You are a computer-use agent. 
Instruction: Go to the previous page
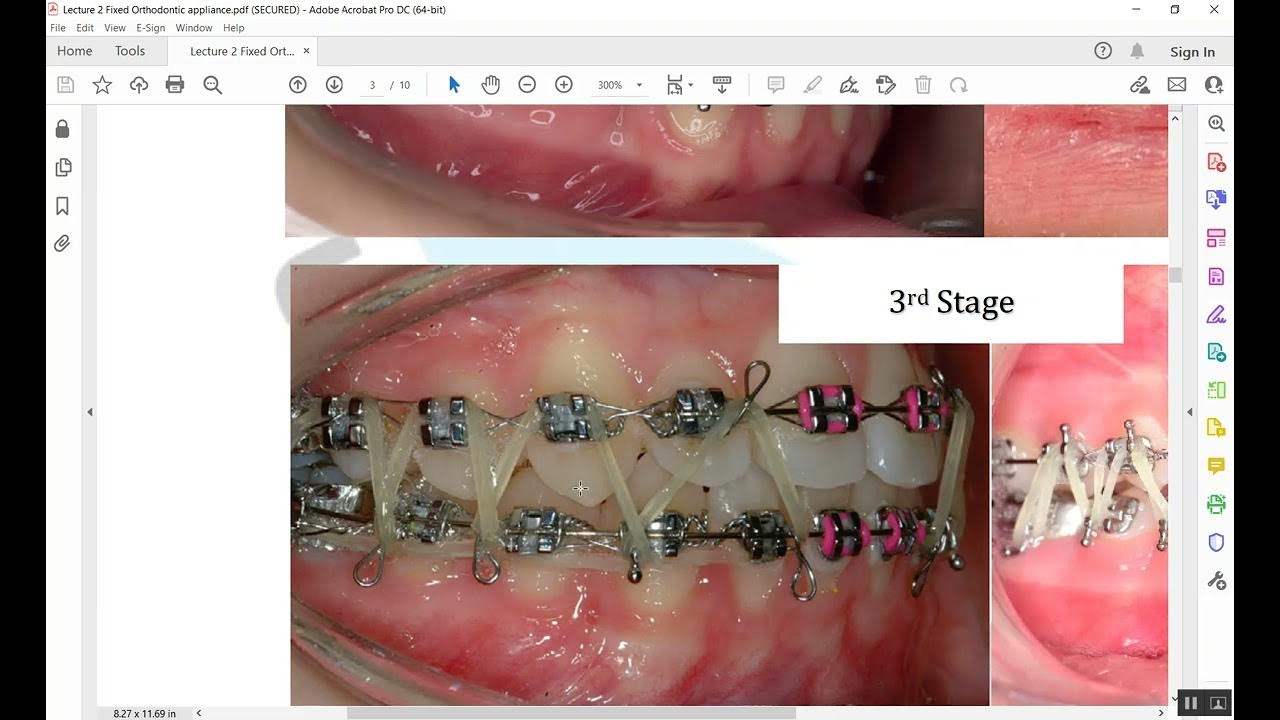pyautogui.click(x=297, y=85)
